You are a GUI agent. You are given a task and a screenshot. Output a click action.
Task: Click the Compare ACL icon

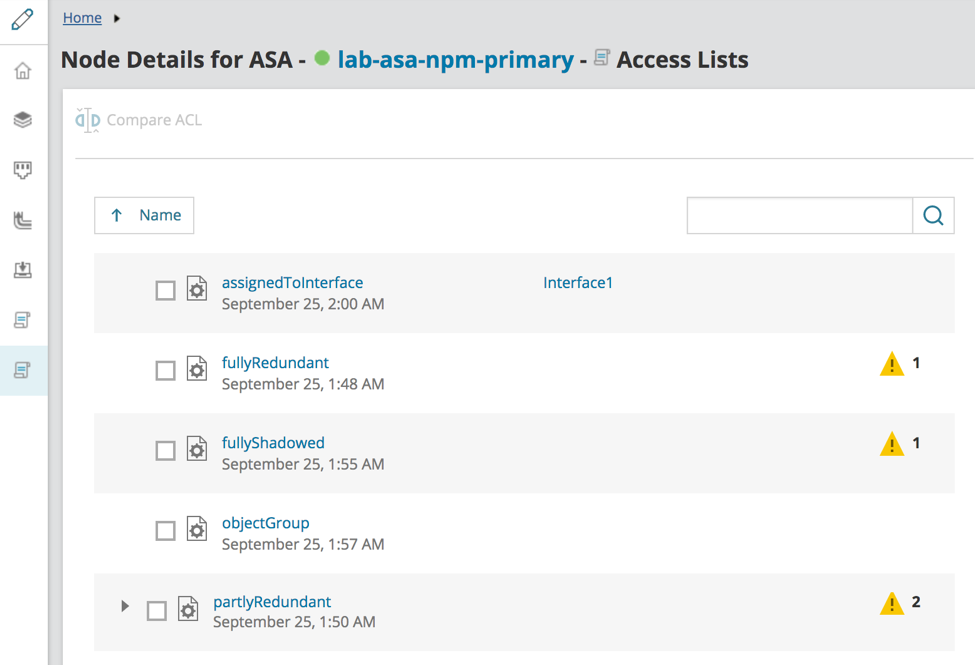coord(88,120)
